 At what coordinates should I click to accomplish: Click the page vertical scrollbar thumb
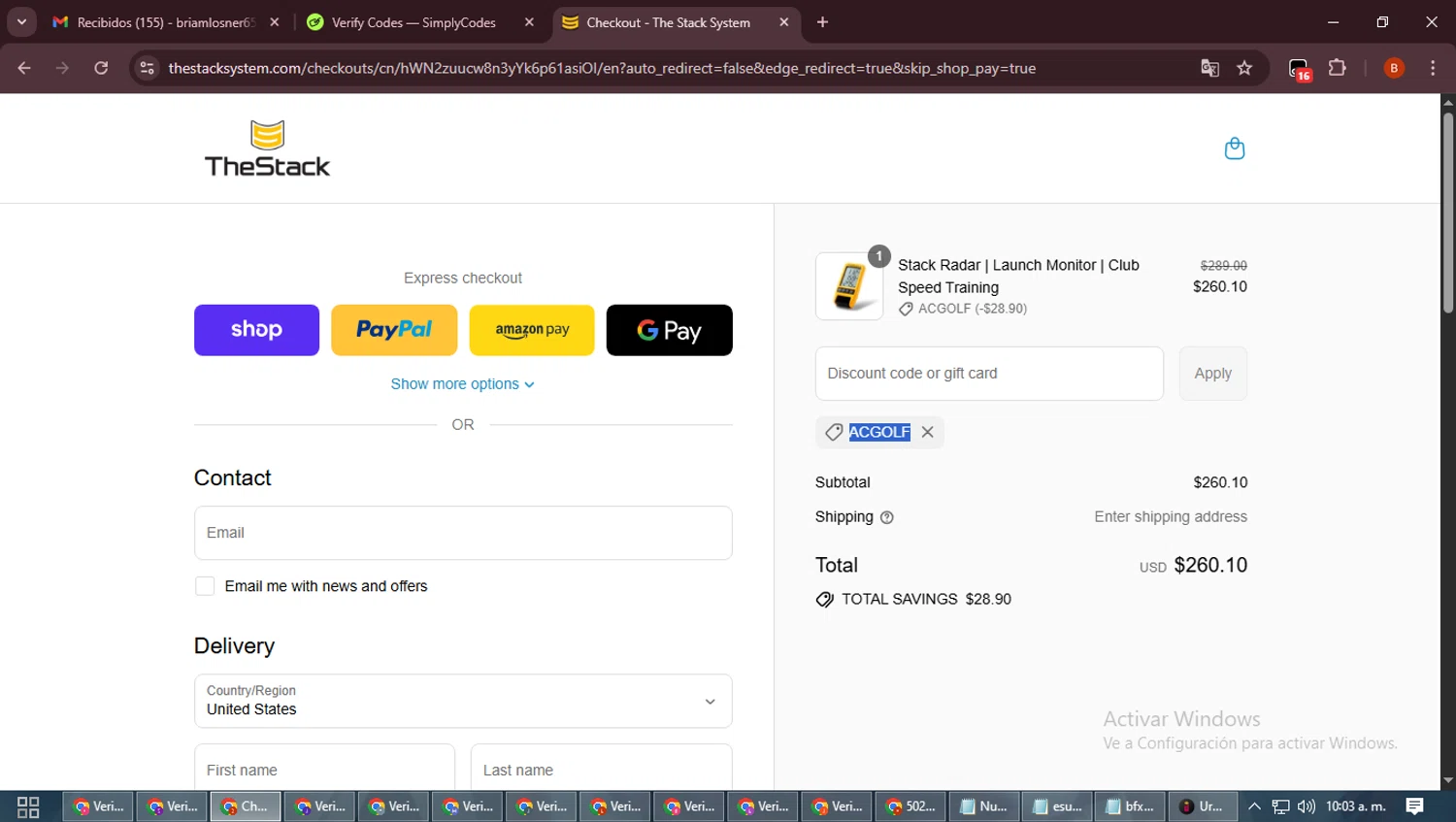coord(1448,214)
